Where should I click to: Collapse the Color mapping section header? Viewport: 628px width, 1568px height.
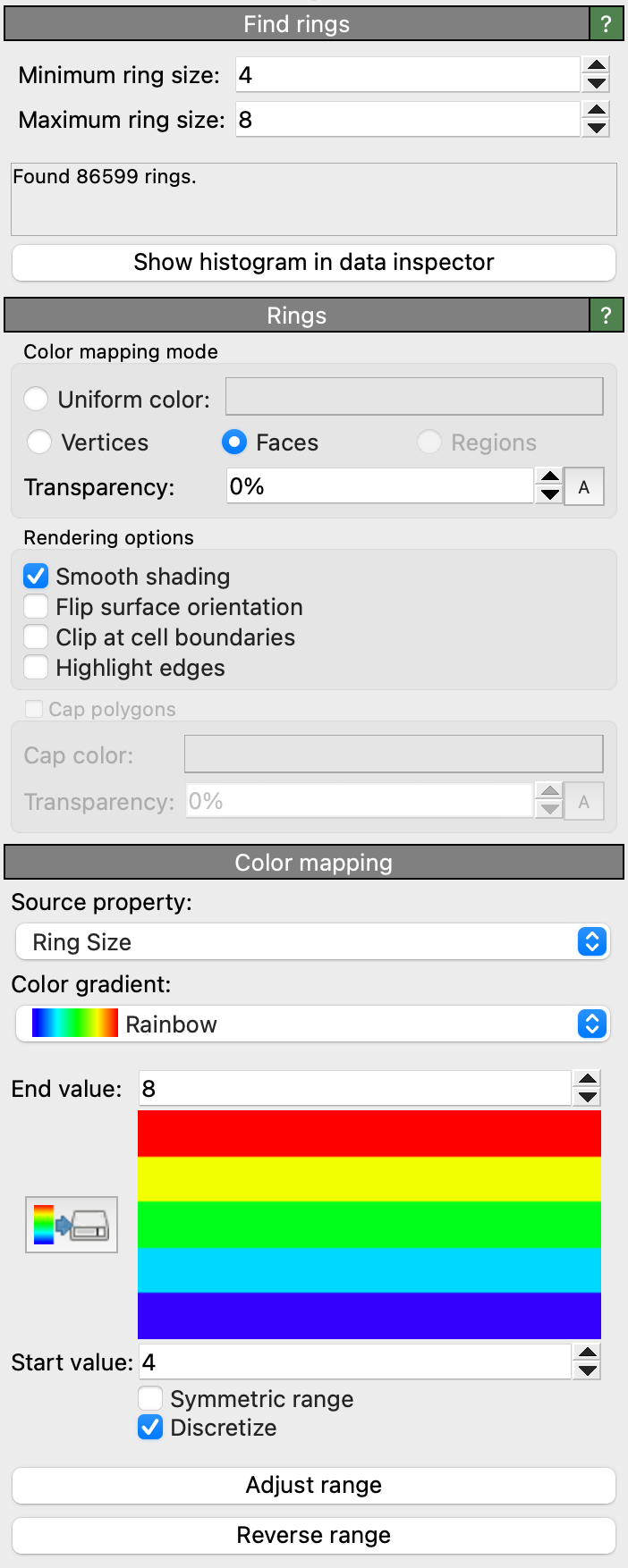(313, 863)
